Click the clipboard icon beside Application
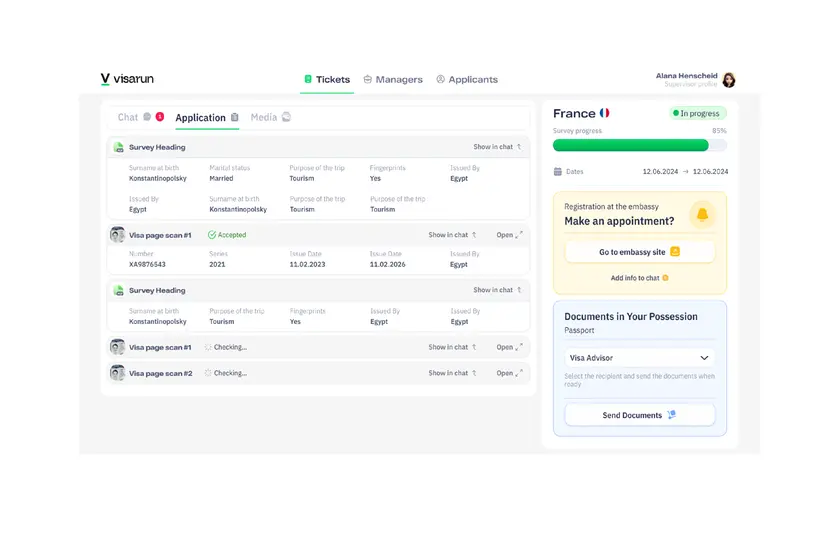The height and width of the screenshot is (559, 838). click(x=235, y=117)
